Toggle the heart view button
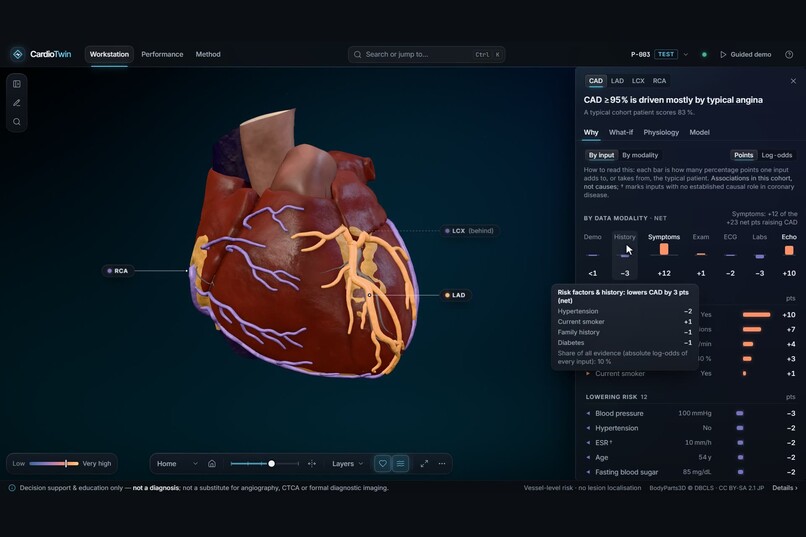Viewport: 806px width, 537px height. [382, 464]
